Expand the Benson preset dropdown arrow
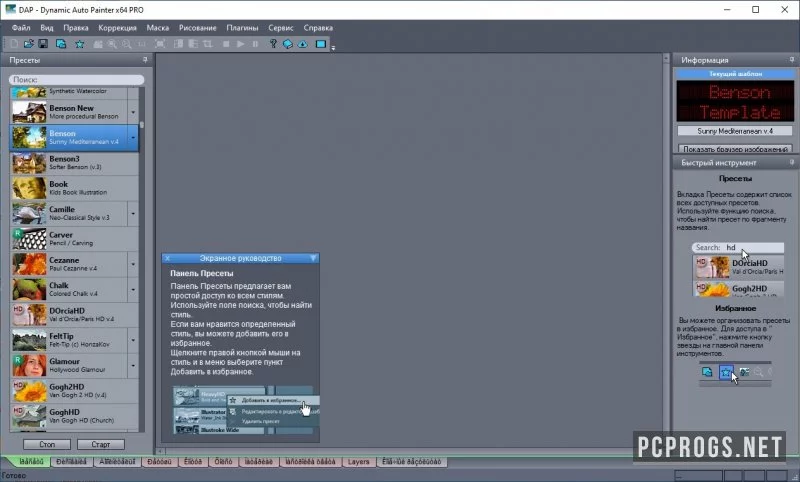 133,138
